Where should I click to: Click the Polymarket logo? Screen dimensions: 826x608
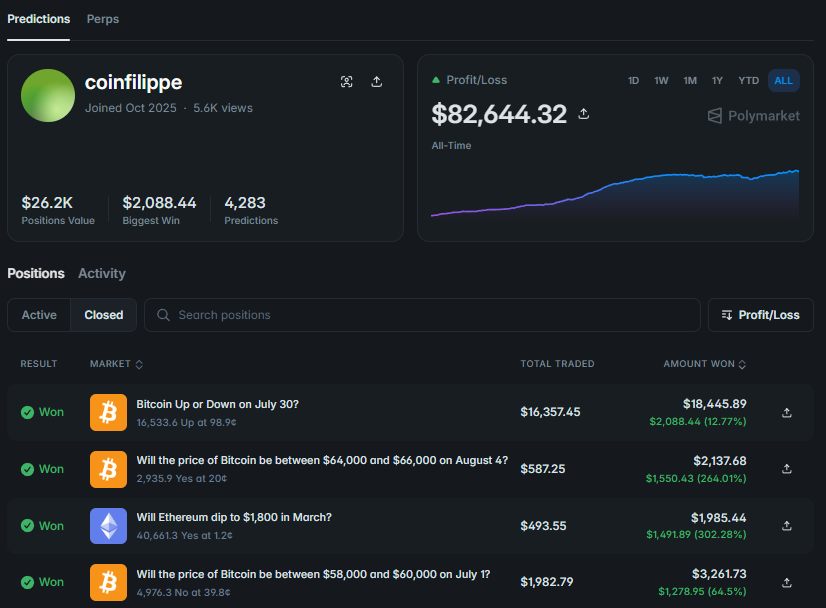click(x=753, y=116)
